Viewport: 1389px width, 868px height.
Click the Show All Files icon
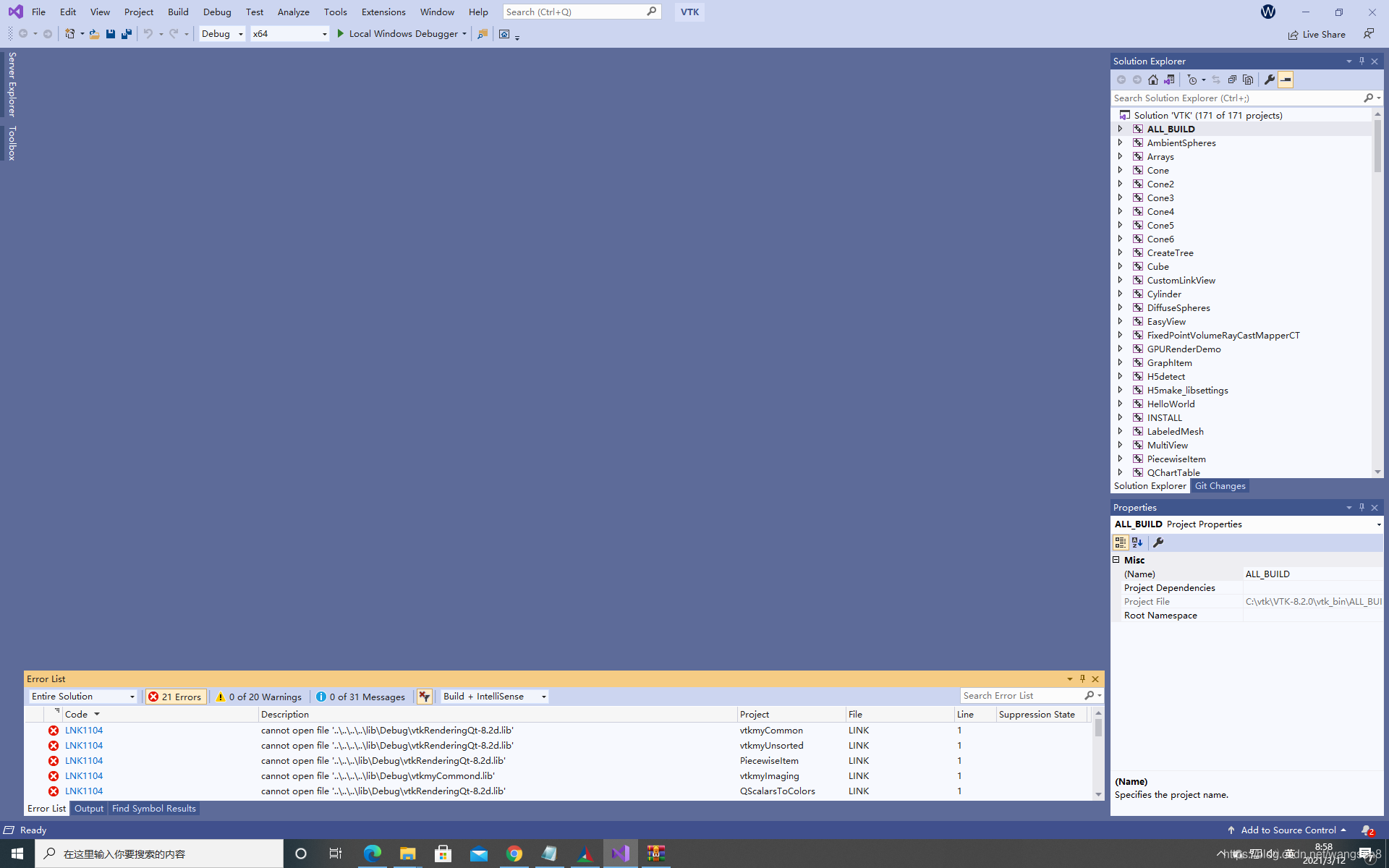pos(1248,80)
